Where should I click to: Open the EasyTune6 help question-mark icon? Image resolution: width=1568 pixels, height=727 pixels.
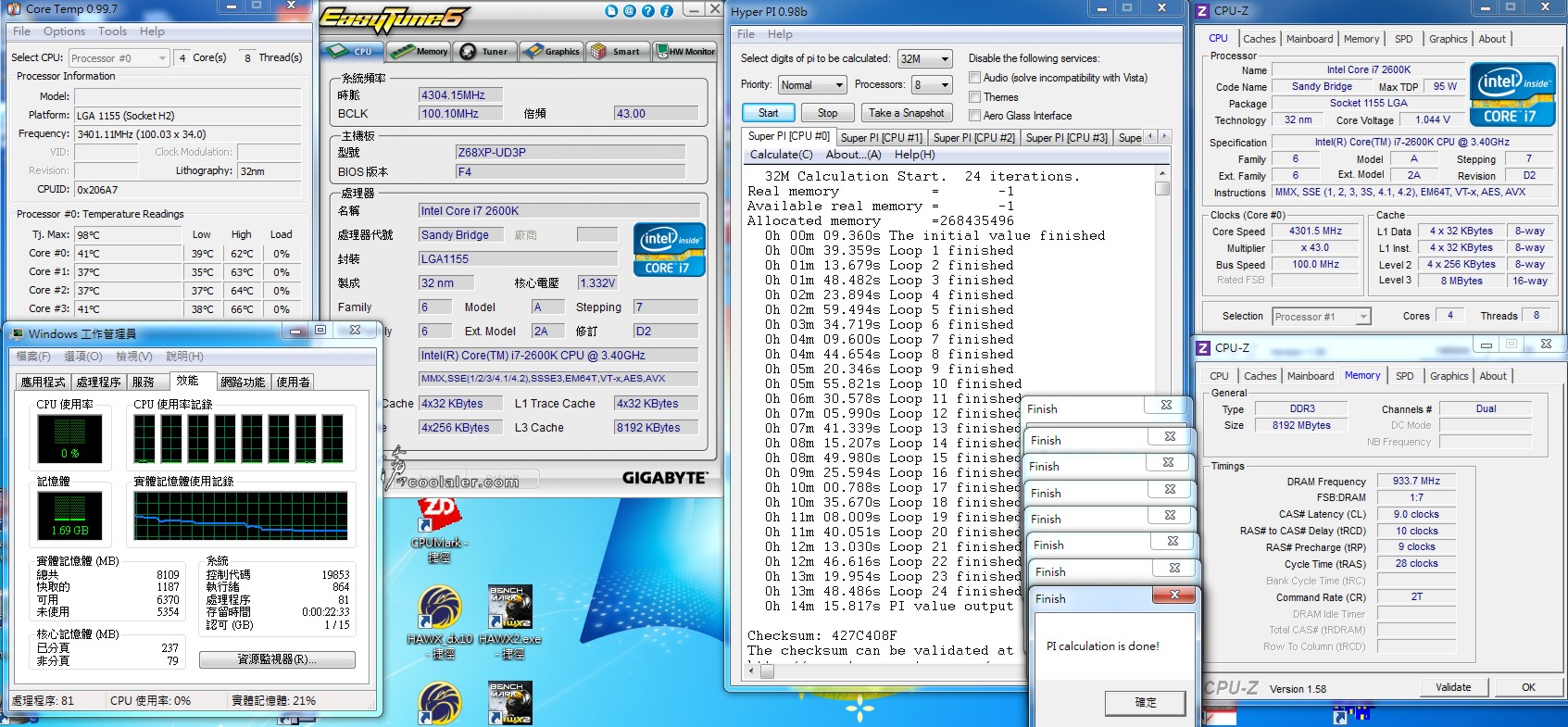point(648,11)
